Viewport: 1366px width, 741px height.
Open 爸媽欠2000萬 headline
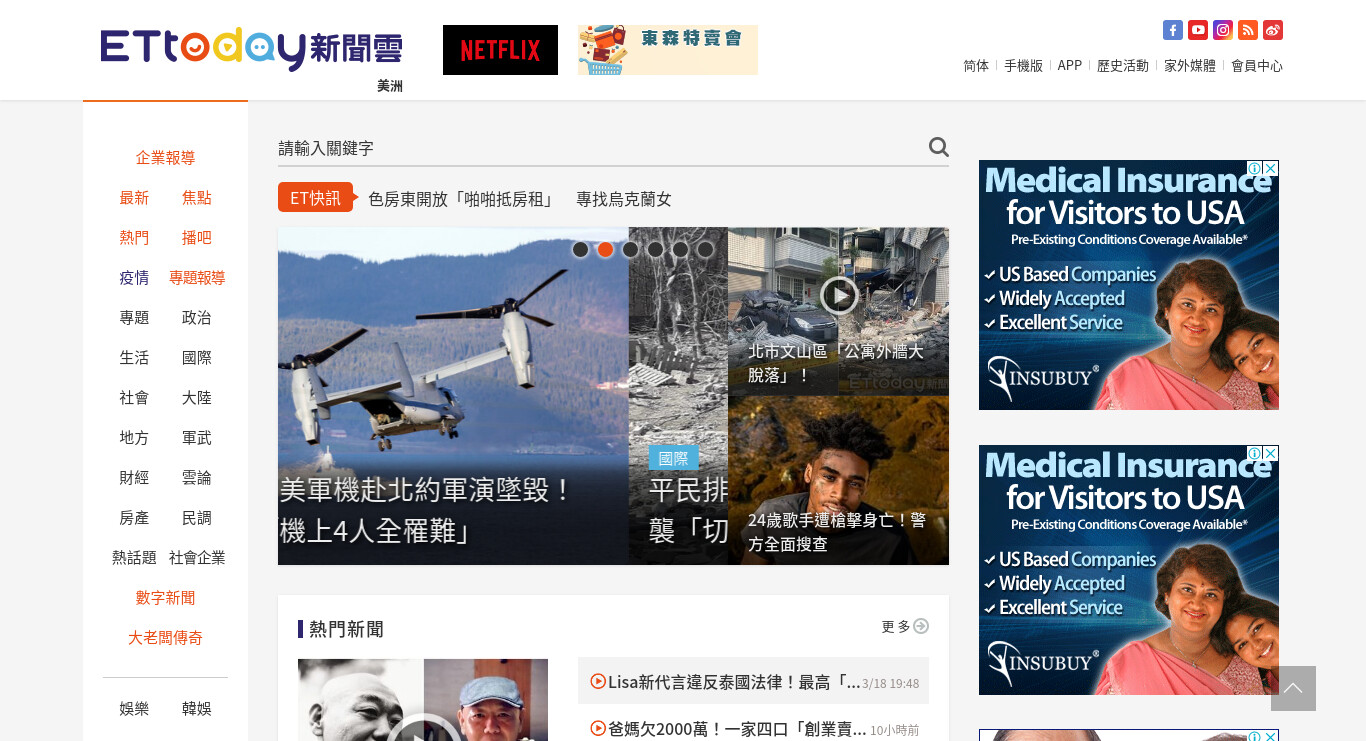pyautogui.click(x=737, y=729)
